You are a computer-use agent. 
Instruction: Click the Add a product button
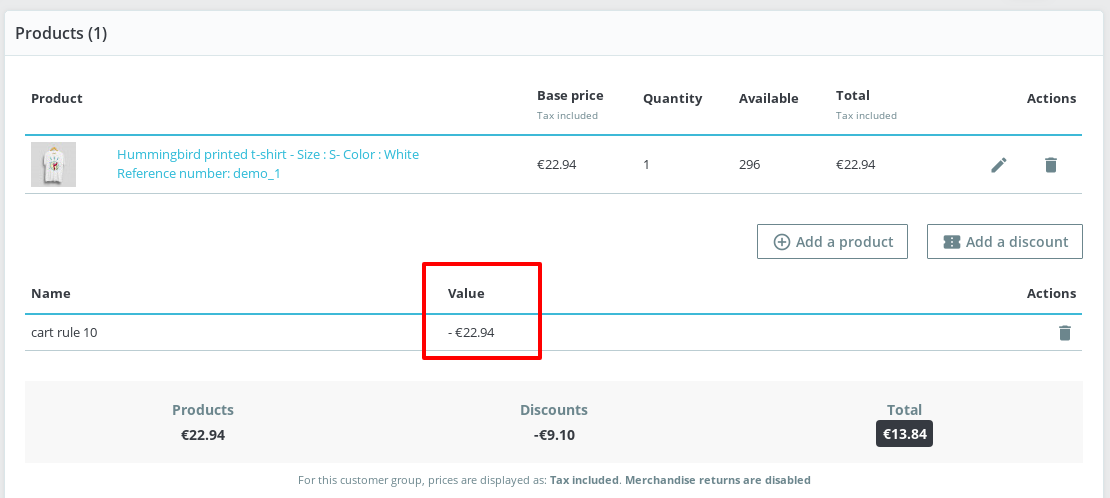tap(832, 242)
